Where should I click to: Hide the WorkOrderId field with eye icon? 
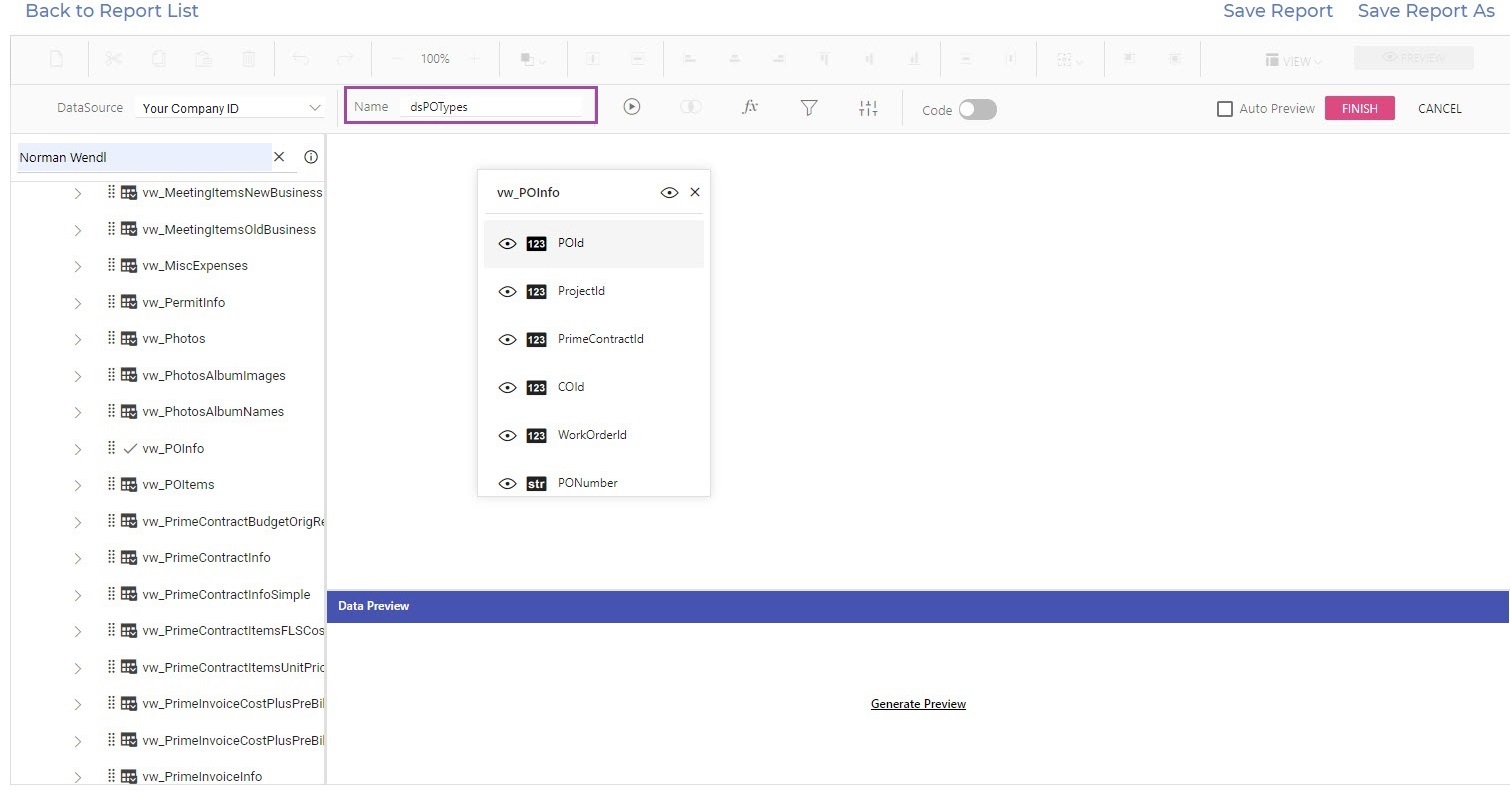coord(507,436)
